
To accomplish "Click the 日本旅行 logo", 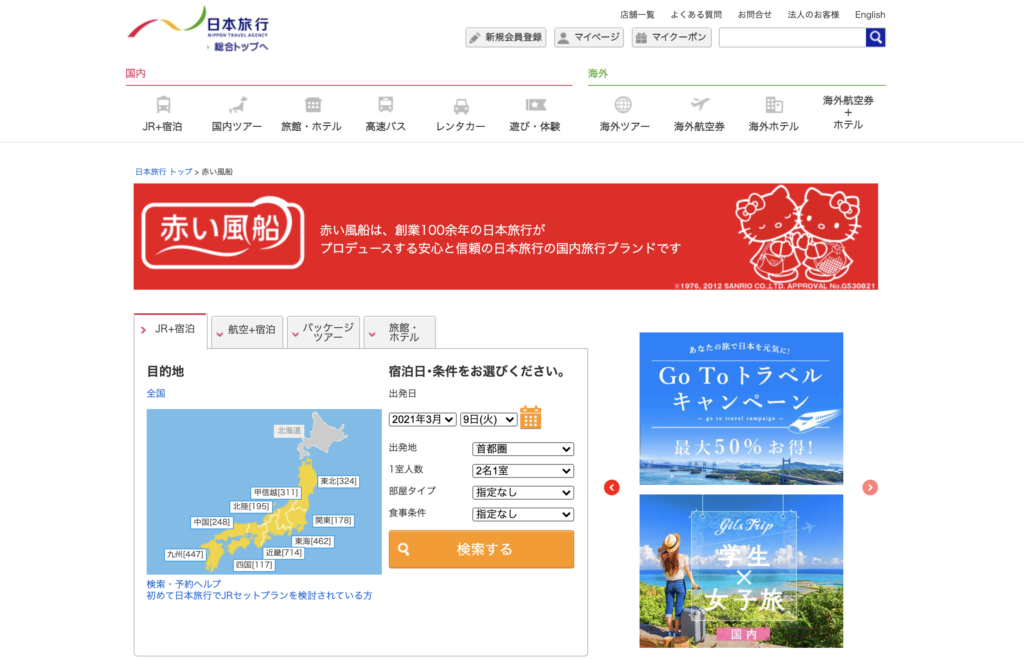I will click(x=199, y=23).
